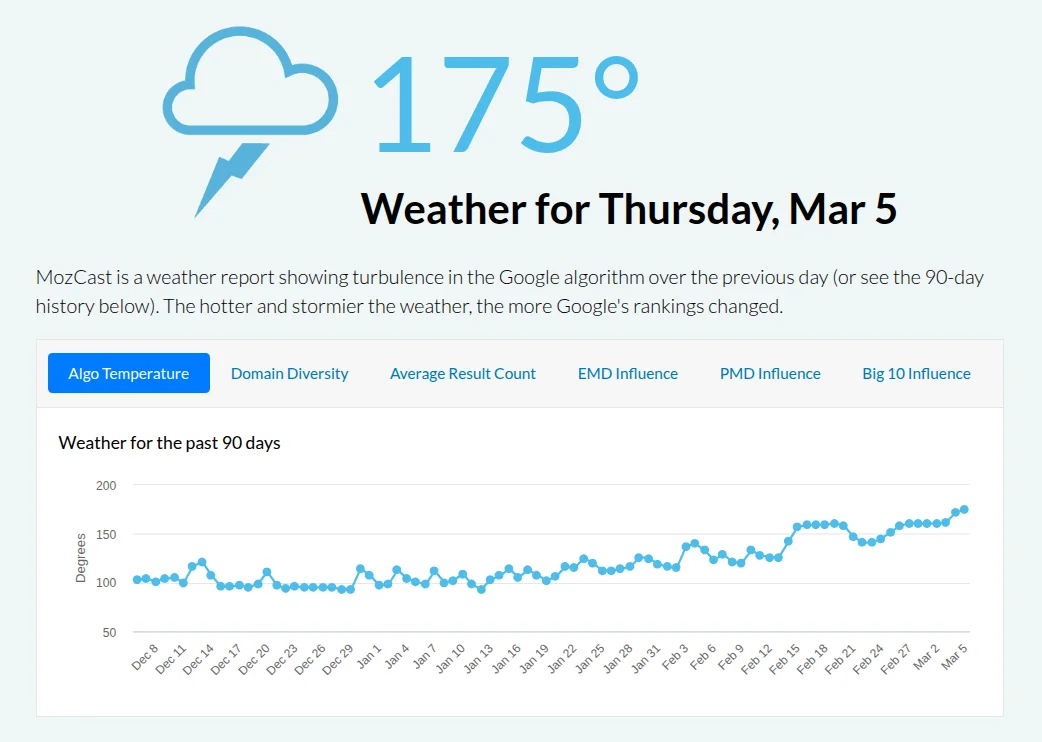Screen dimensions: 1042x742
Task: Click the first data point on the chart line
Action: pyautogui.click(x=137, y=580)
